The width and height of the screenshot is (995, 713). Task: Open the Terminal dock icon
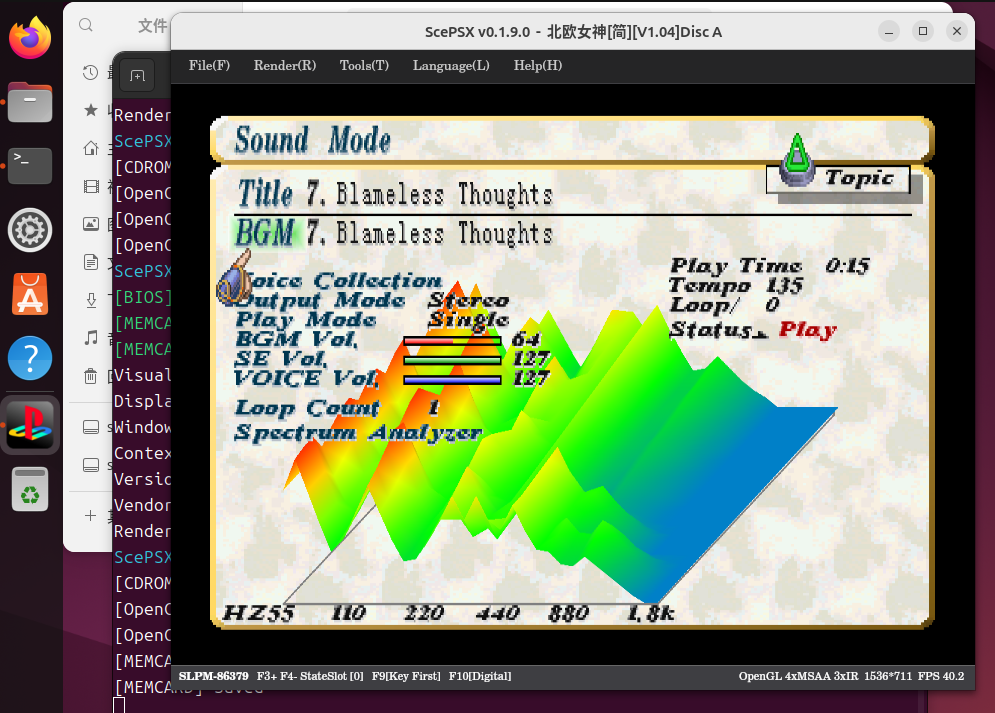point(30,166)
